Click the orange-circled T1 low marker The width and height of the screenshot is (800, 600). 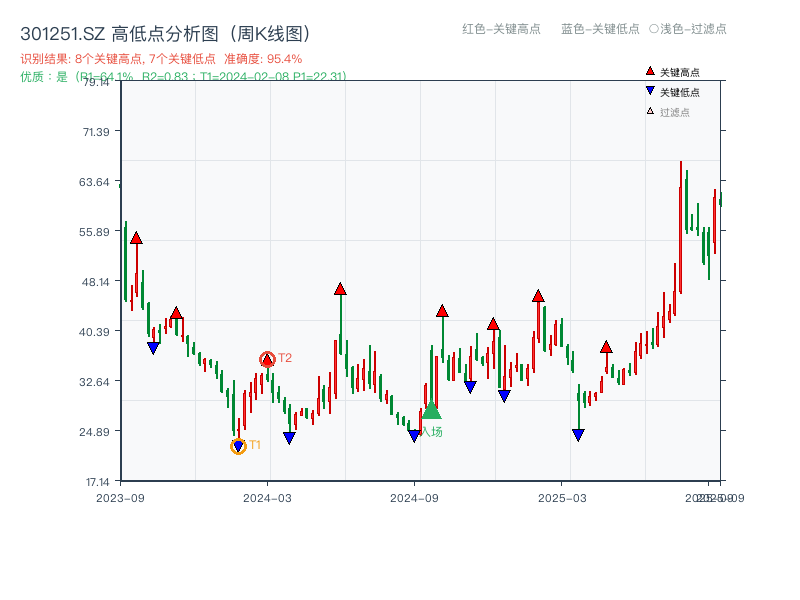coord(238,446)
